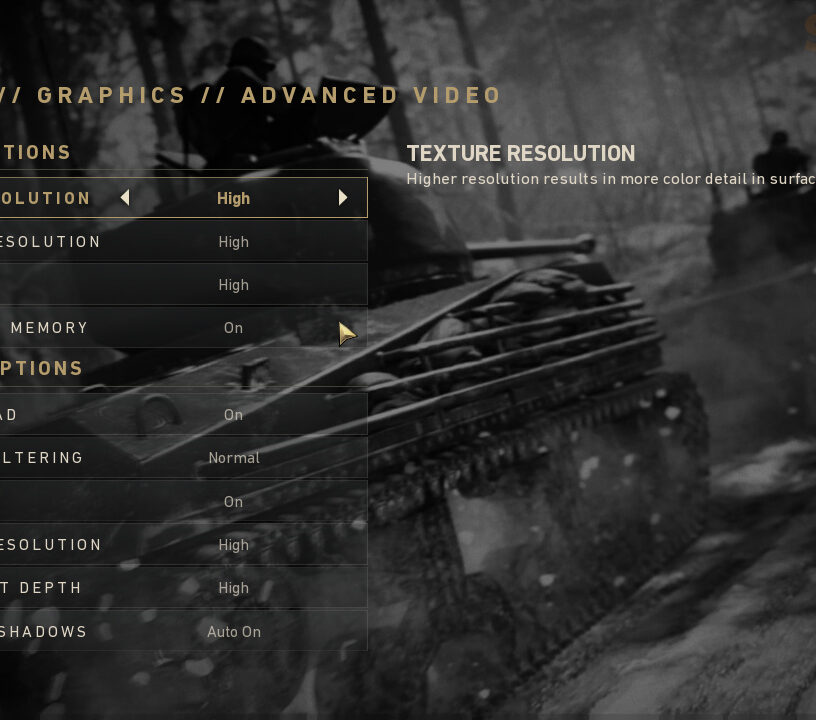This screenshot has width=816, height=720.
Task: Select the highlighted Texture Resolution row
Action: (x=184, y=198)
